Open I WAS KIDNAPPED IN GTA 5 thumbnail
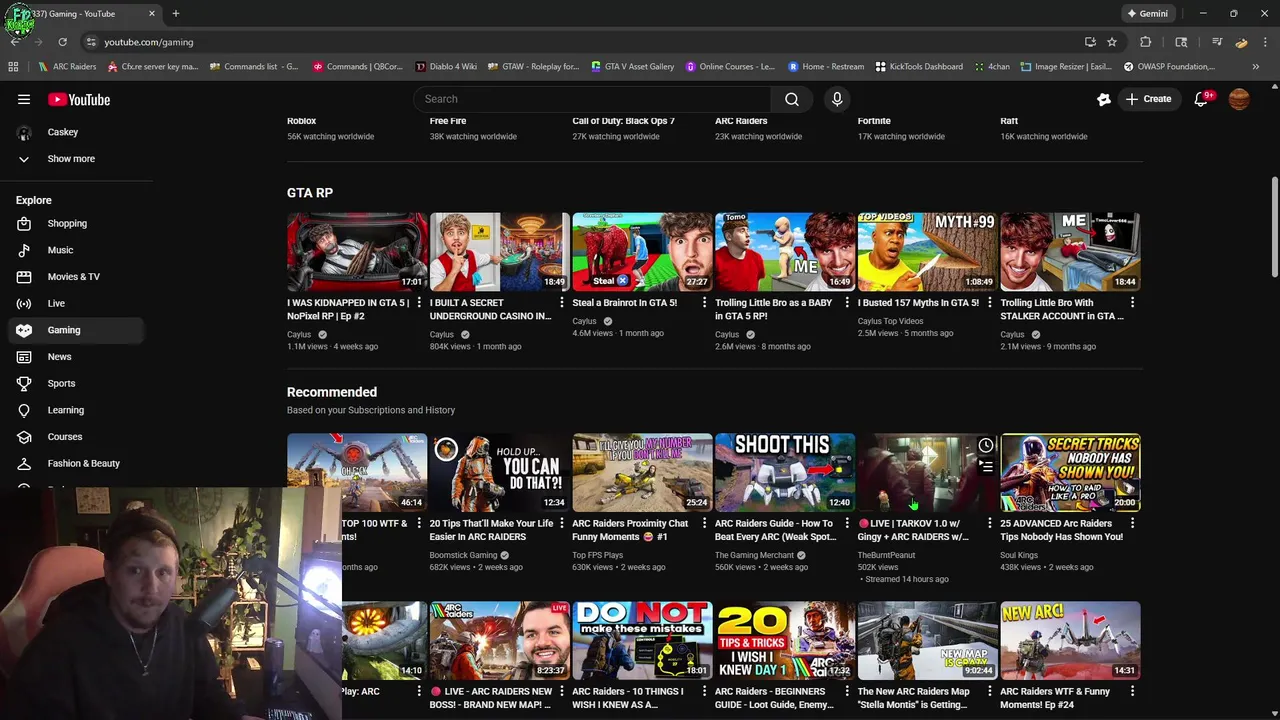This screenshot has height=720, width=1280. tap(357, 251)
